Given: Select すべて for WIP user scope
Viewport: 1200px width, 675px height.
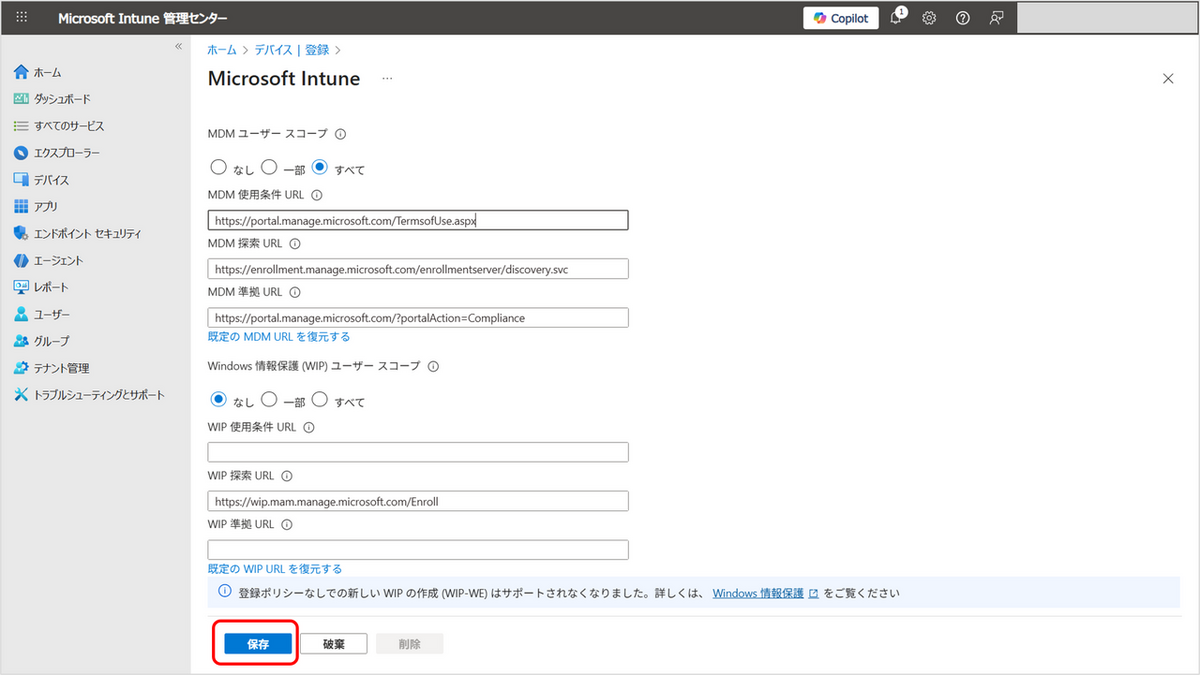Looking at the screenshot, I should click(x=320, y=400).
